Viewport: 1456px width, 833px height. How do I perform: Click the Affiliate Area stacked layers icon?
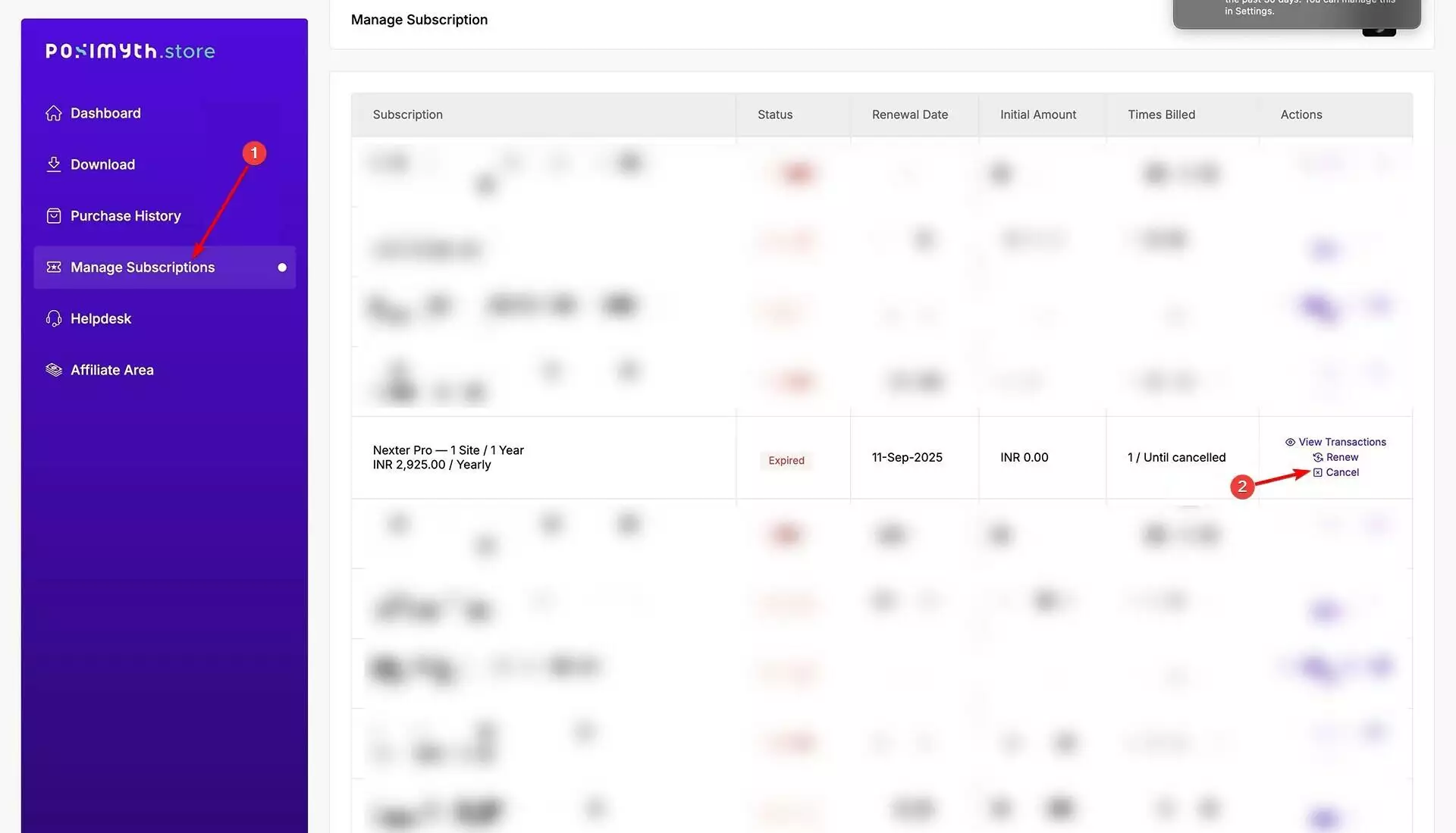coord(53,369)
